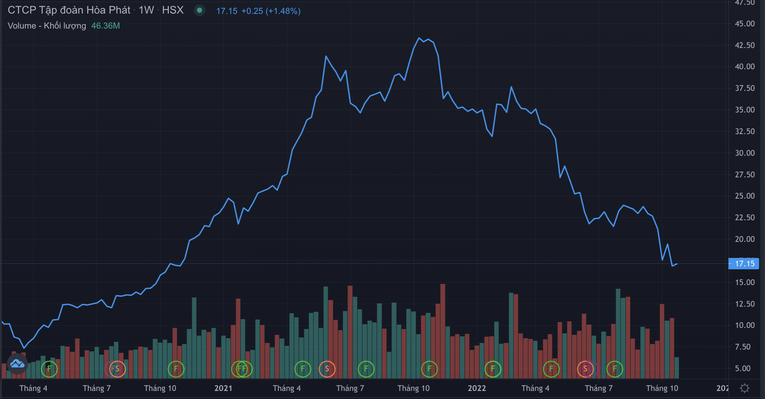The image size is (765, 399).
Task: Click the 30.00 price axis label
Action: point(745,153)
